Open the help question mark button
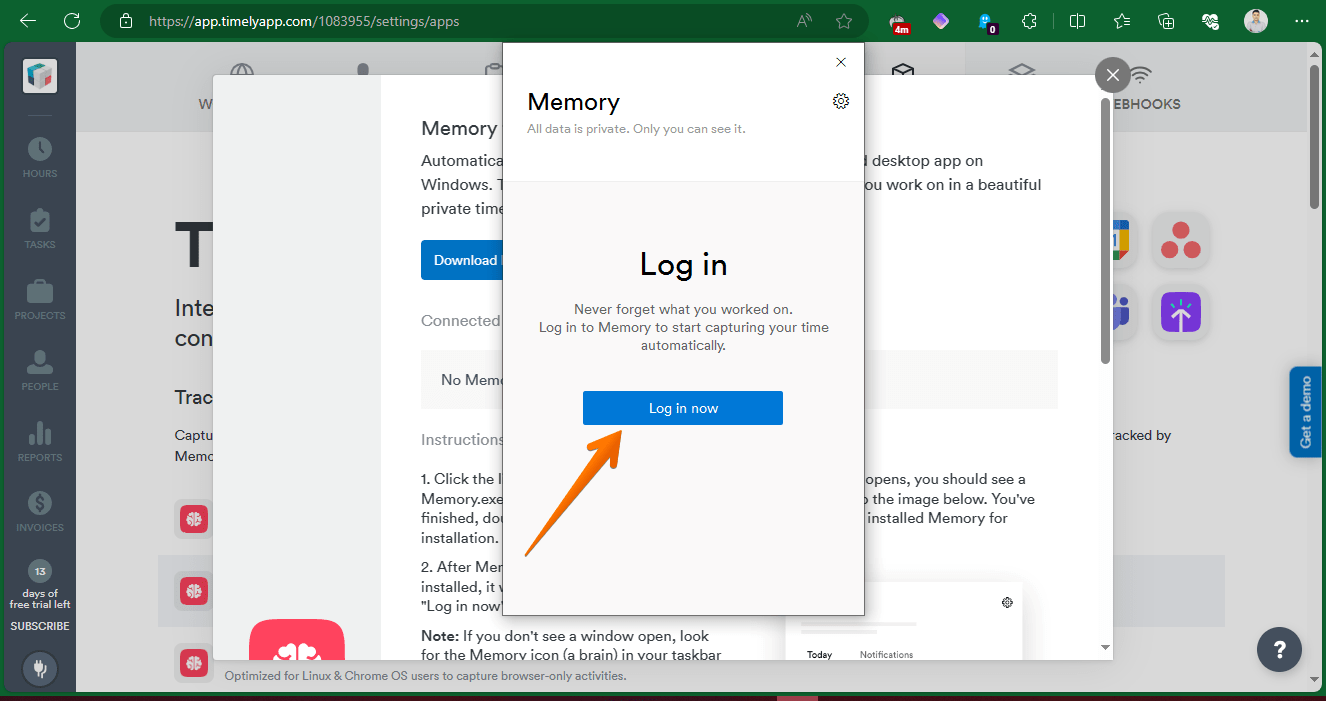This screenshot has height=701, width=1326. [x=1279, y=649]
